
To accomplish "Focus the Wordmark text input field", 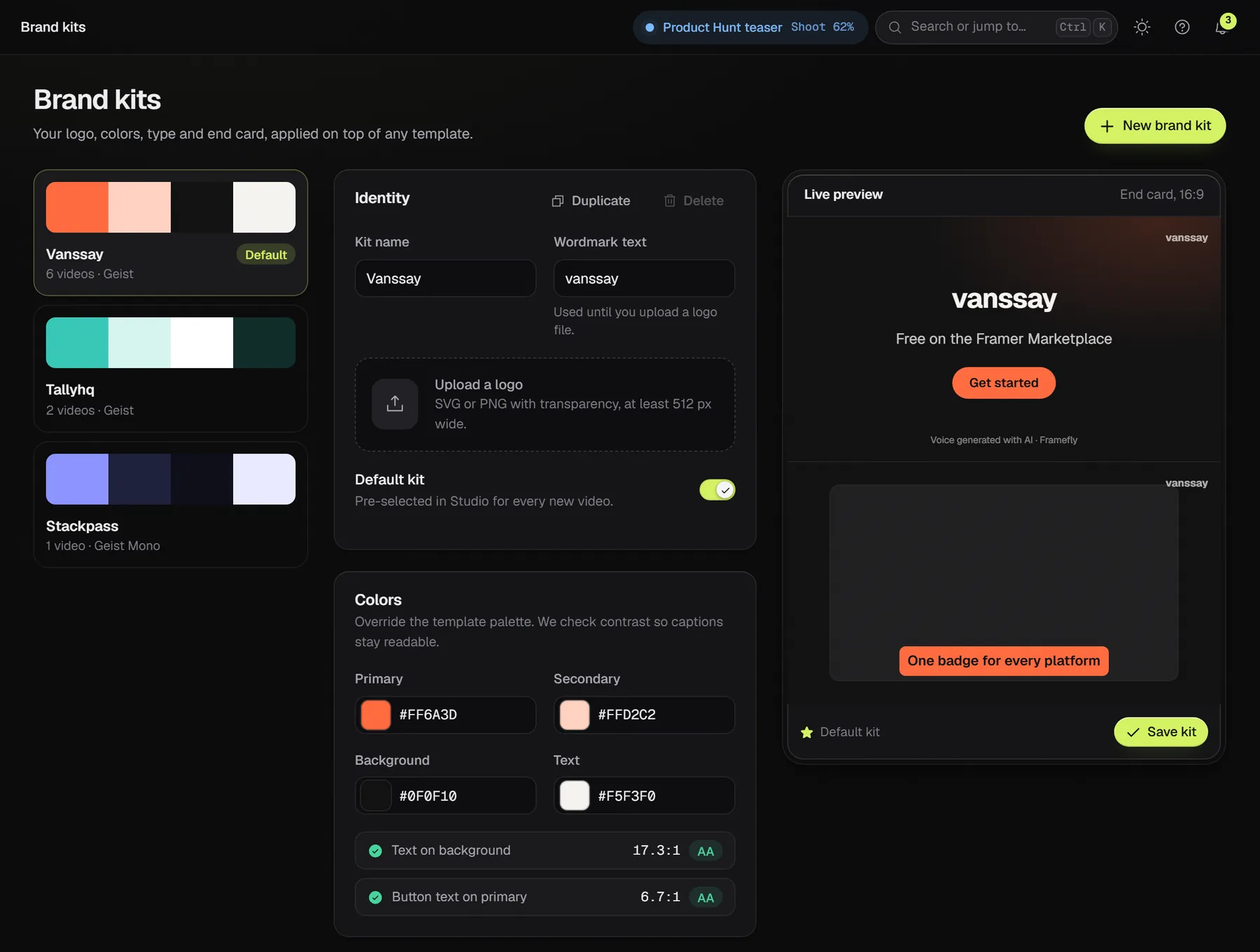I will [644, 279].
